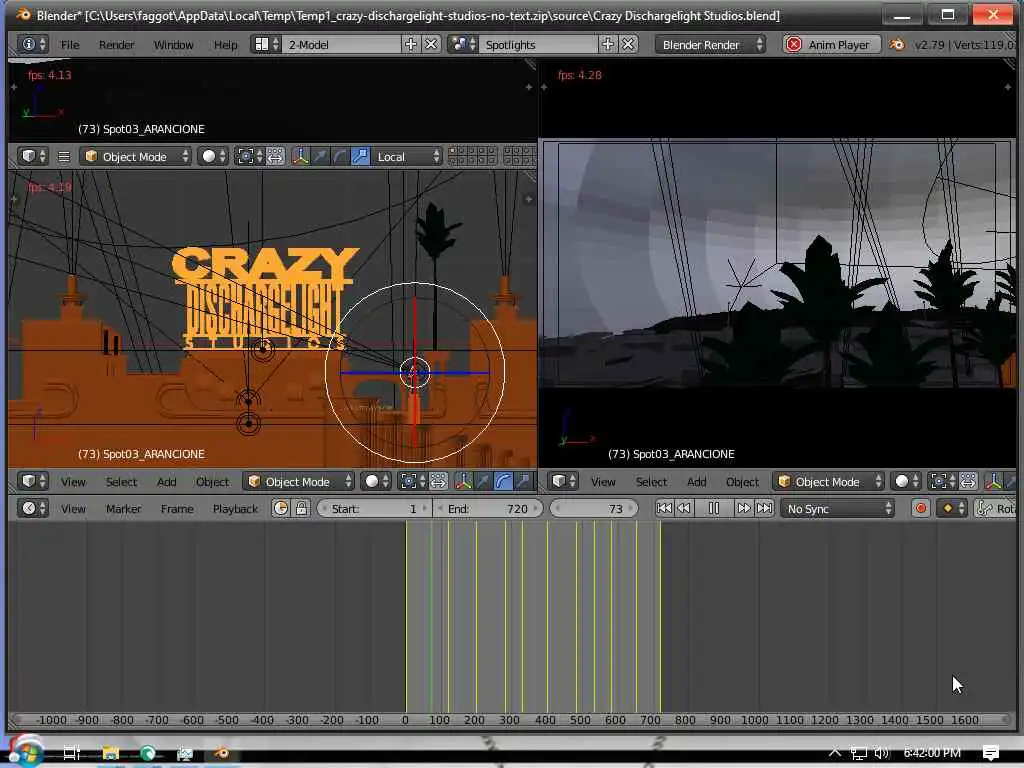
Task: Add a new scene next to Spotlights
Action: pyautogui.click(x=607, y=44)
